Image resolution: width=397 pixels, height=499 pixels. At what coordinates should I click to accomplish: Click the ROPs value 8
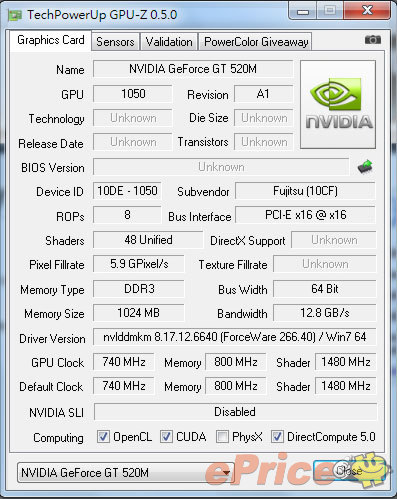(127, 215)
